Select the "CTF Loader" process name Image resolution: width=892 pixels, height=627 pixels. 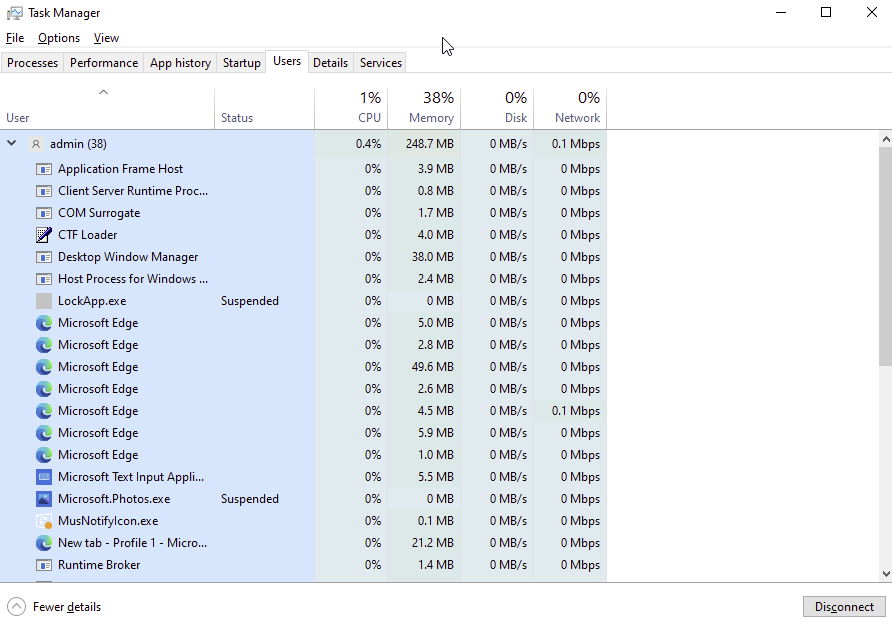(x=88, y=235)
